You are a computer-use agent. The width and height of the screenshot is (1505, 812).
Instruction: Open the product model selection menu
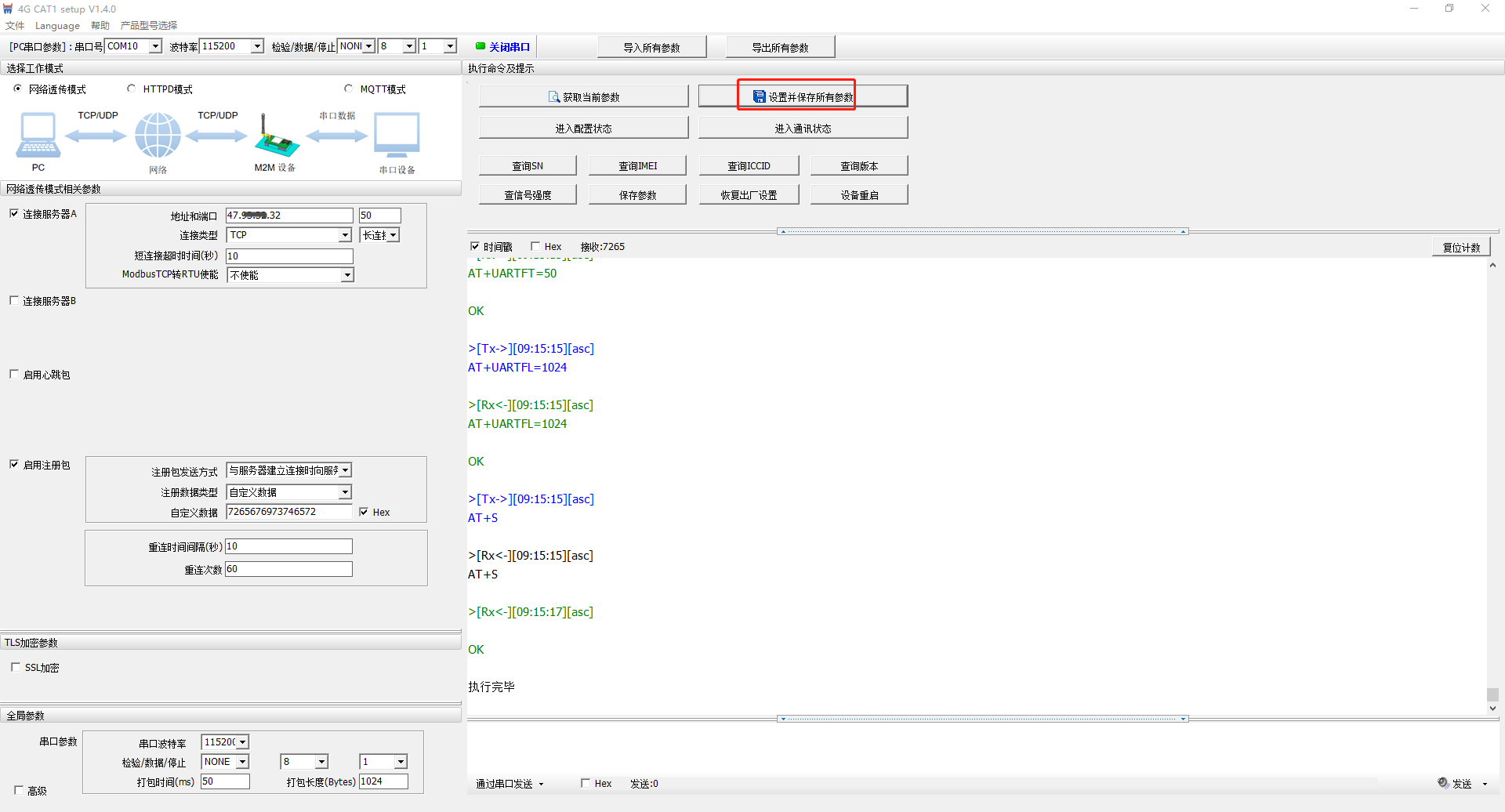(148, 25)
